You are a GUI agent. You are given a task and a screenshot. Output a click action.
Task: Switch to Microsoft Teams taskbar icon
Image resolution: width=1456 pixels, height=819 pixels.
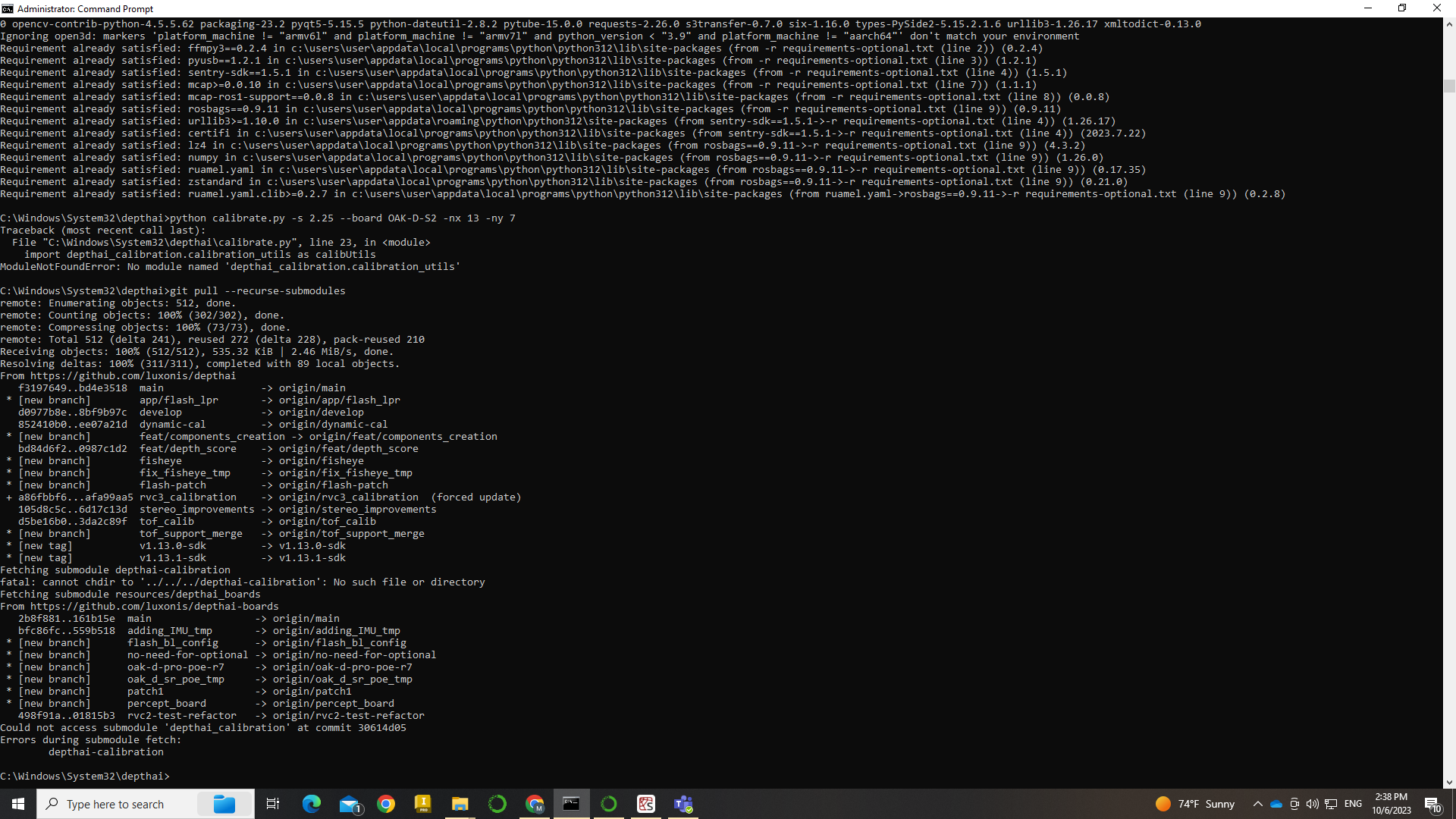pos(683,804)
